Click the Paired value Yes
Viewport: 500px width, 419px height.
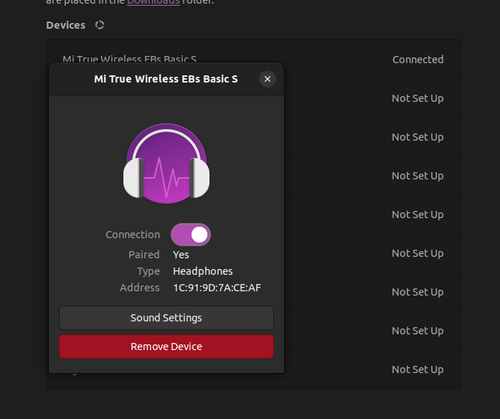coord(181,255)
